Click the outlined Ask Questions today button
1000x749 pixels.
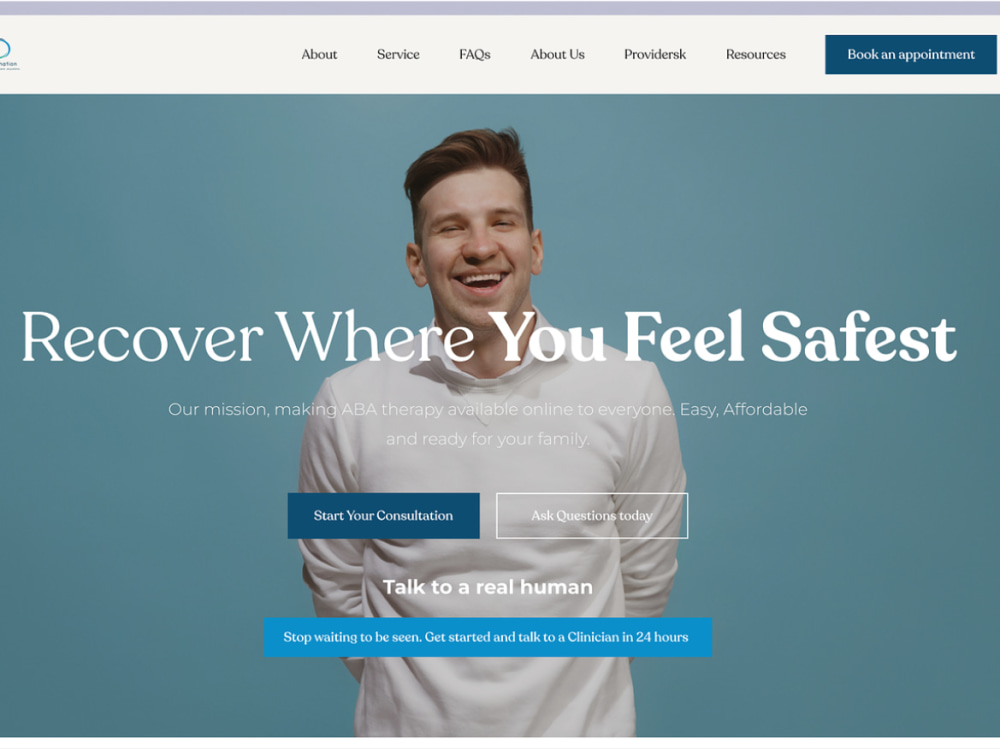click(x=592, y=515)
